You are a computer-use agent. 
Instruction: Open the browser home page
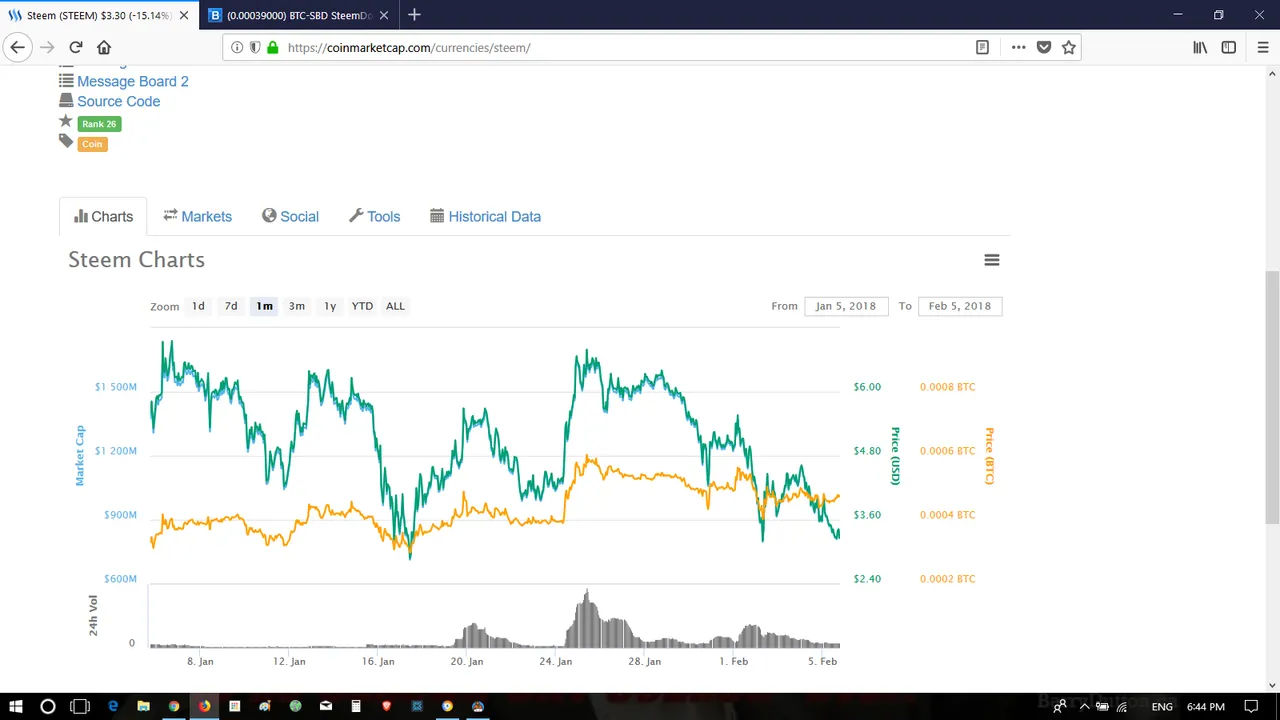point(104,47)
